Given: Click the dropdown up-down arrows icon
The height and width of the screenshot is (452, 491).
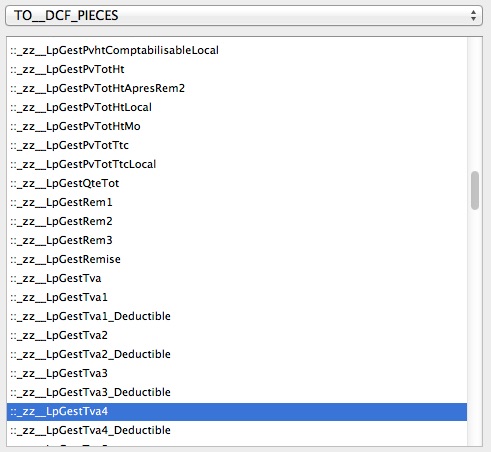Looking at the screenshot, I should pyautogui.click(x=473, y=15).
